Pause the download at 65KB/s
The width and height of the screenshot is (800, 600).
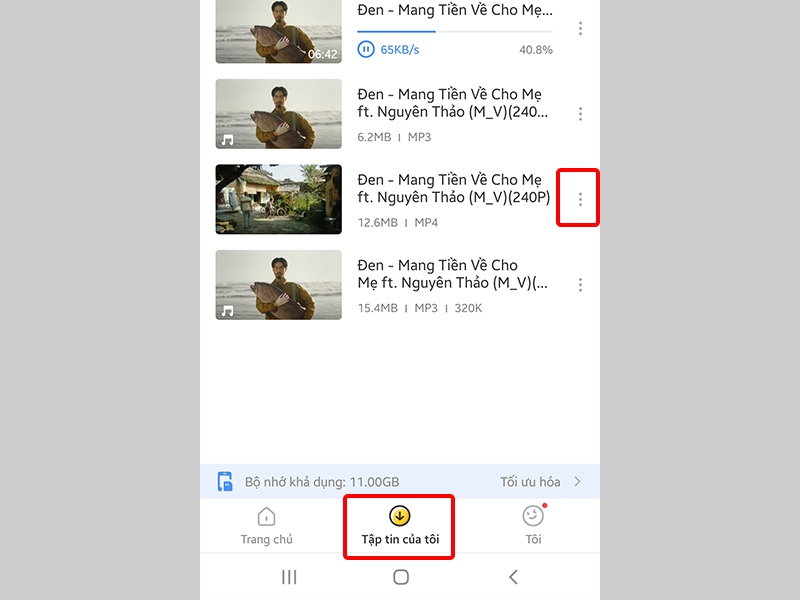pos(365,49)
